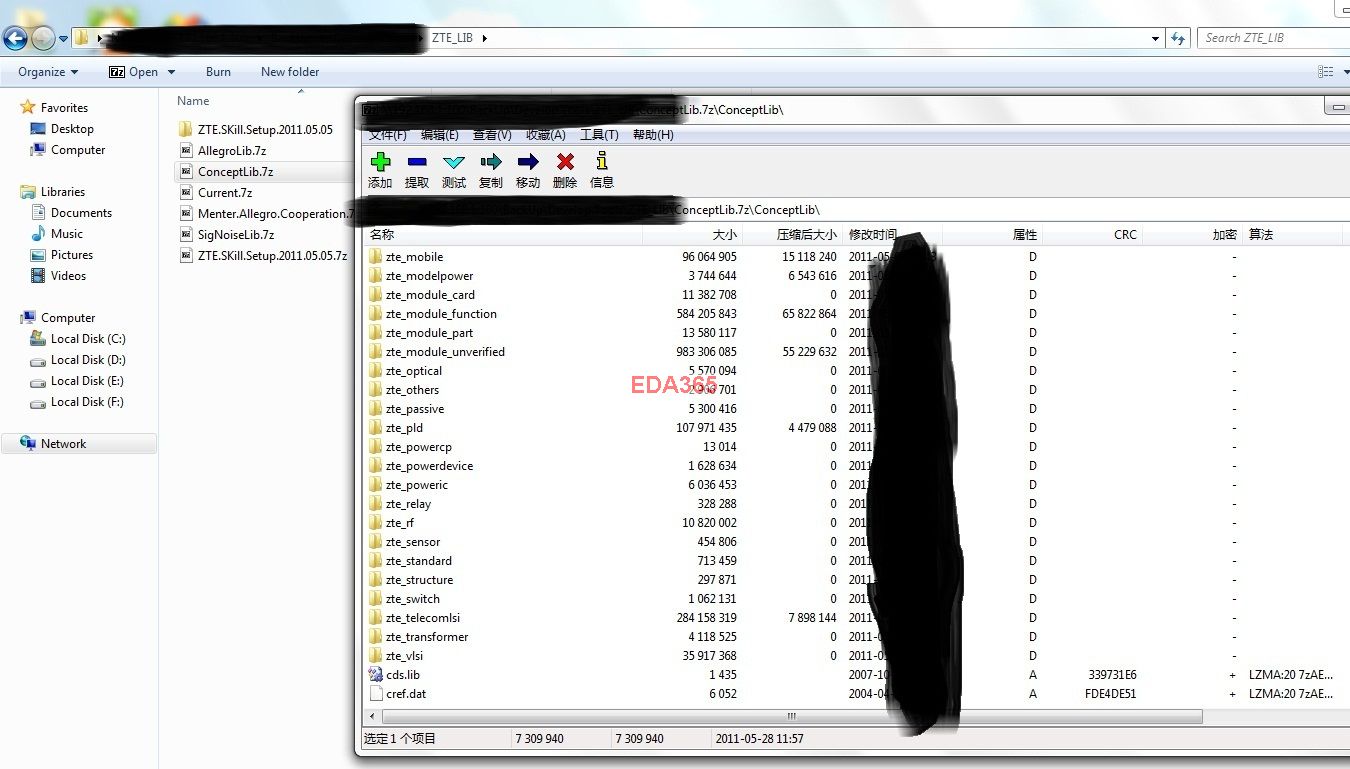This screenshot has height=769, width=1350.
Task: Click the cref.dat file icon in 7-Zip
Action: coord(376,694)
